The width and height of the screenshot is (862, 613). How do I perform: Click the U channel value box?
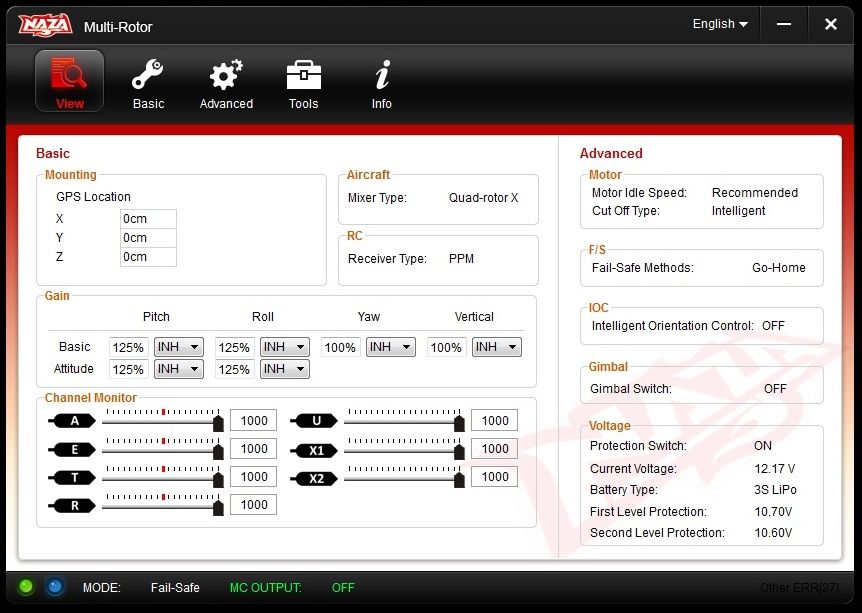coord(495,421)
